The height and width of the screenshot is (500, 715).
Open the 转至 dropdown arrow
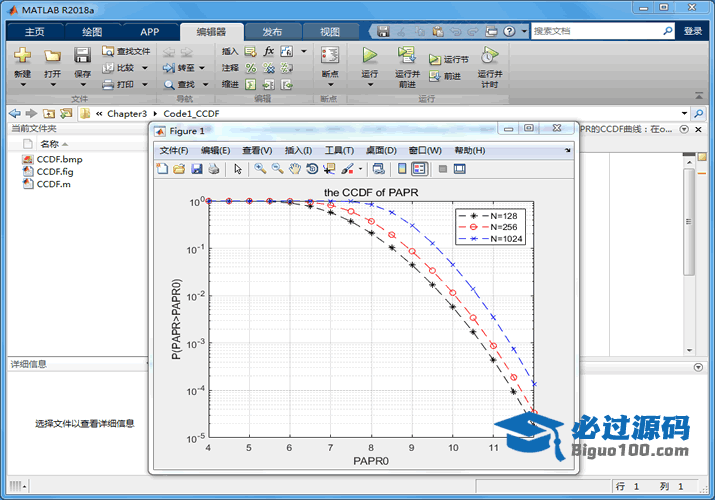click(202, 68)
